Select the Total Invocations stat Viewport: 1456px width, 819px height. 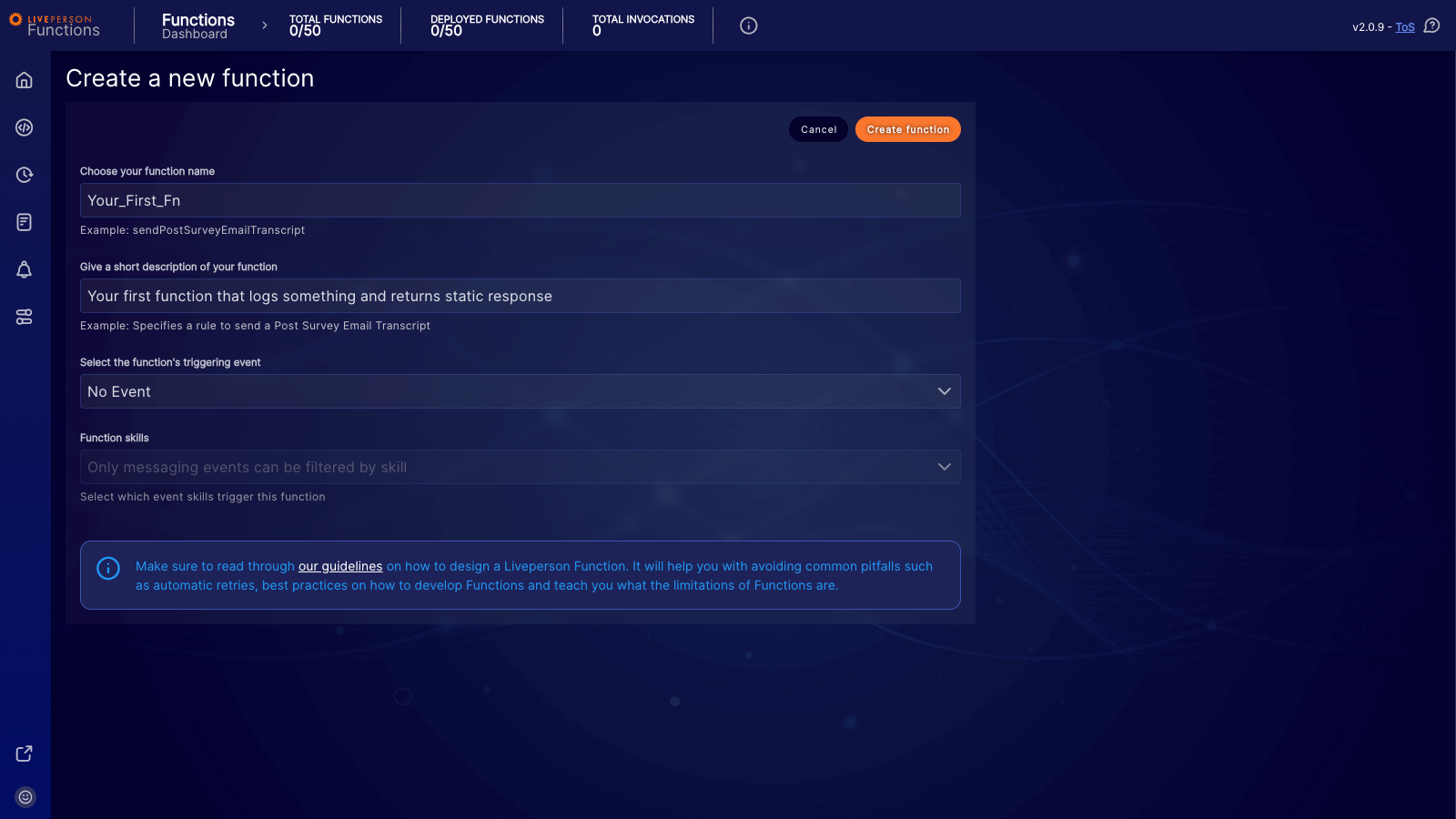pyautogui.click(x=644, y=25)
